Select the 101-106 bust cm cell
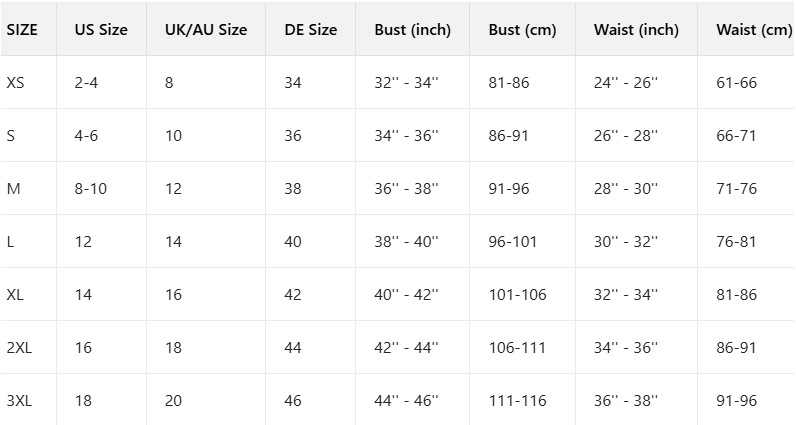Viewport: 796px width, 425px height. point(517,295)
